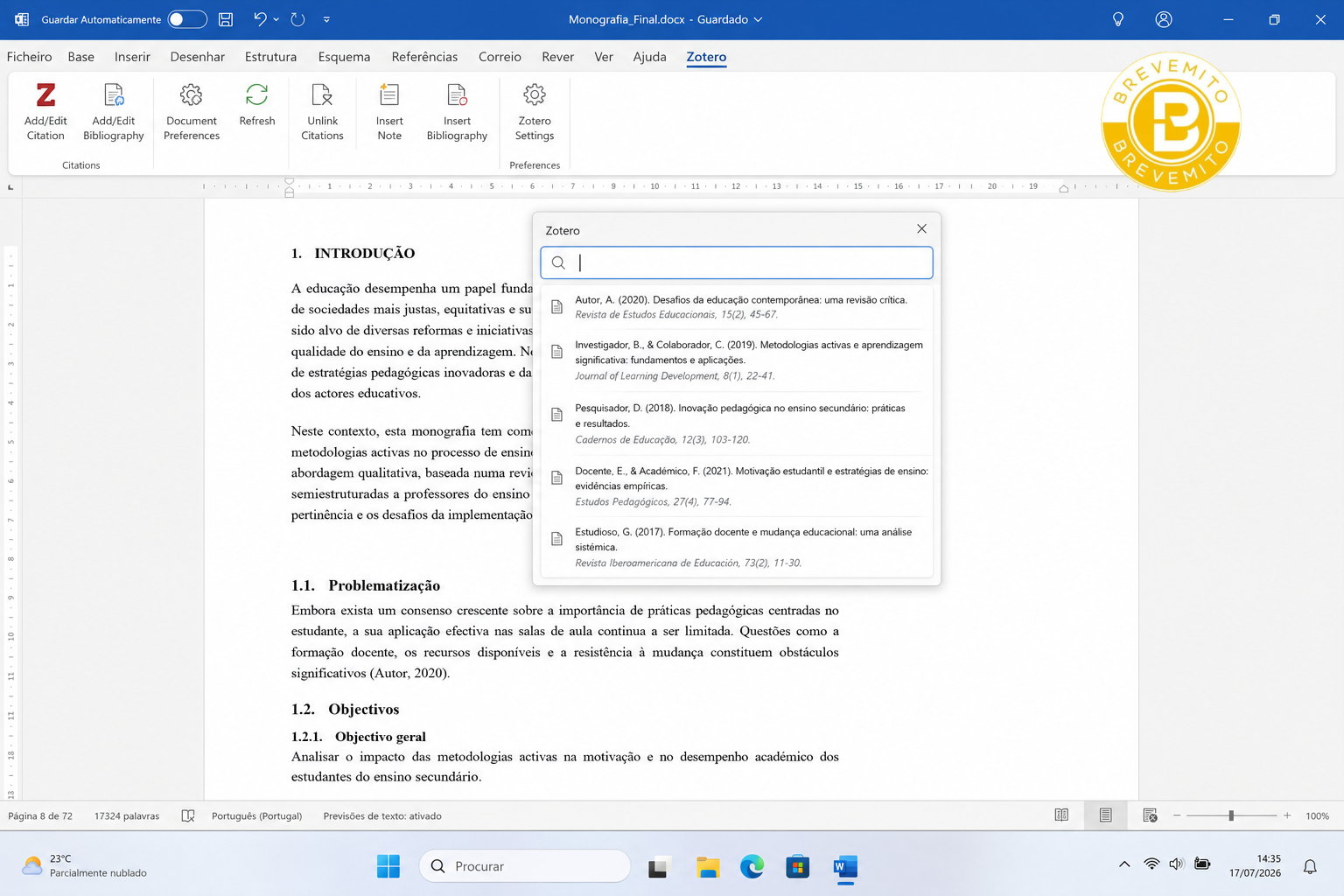Switch to Print Layout view icon
Image resolution: width=1344 pixels, height=896 pixels.
[x=1106, y=815]
